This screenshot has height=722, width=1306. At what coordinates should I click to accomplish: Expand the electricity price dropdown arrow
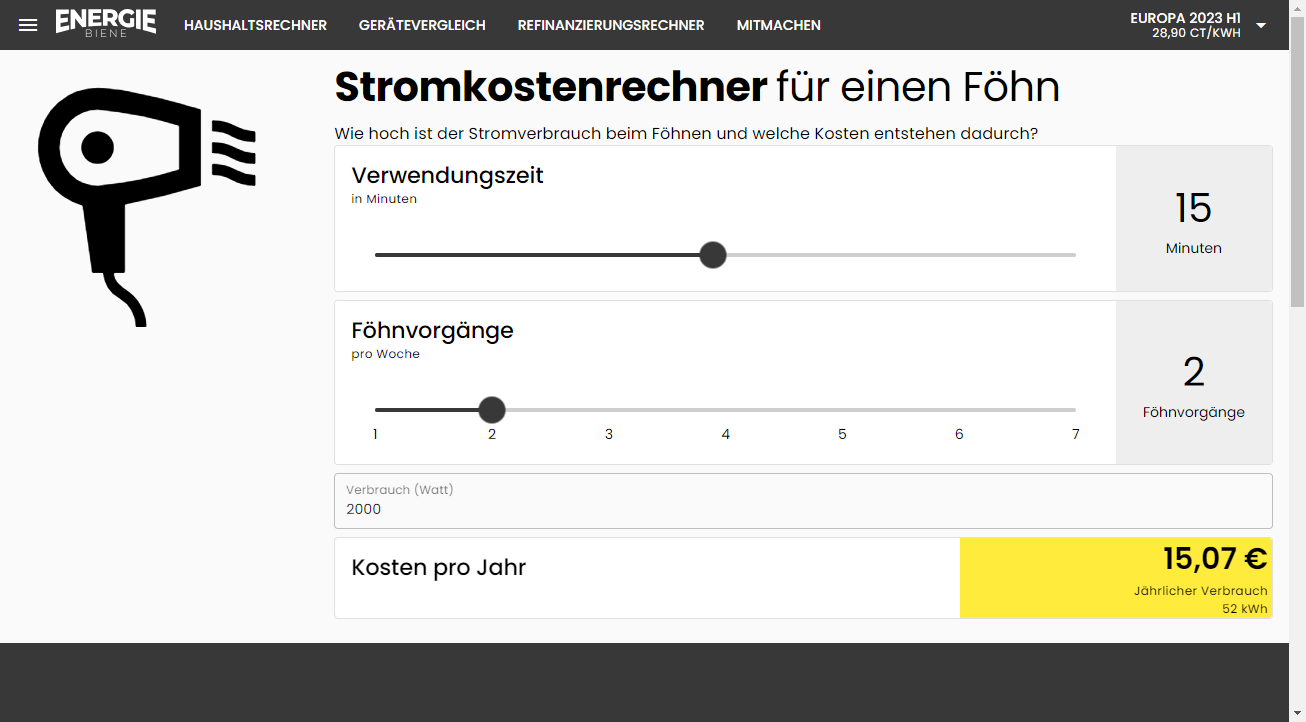pos(1261,25)
